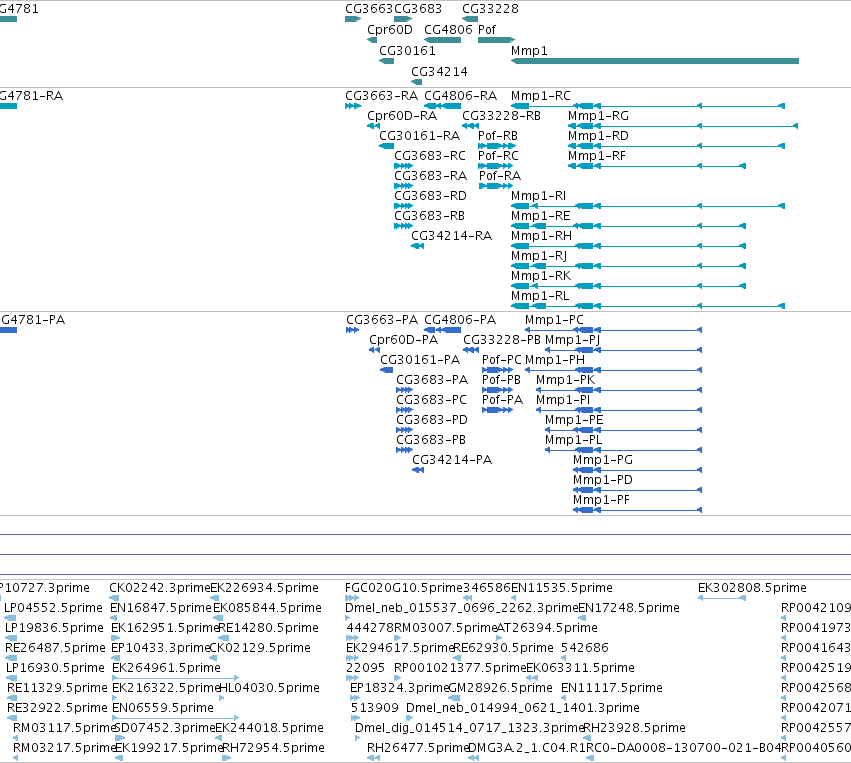Image resolution: width=851 pixels, height=763 pixels.
Task: Select protein CG3683-PD label
Action: 431,421
